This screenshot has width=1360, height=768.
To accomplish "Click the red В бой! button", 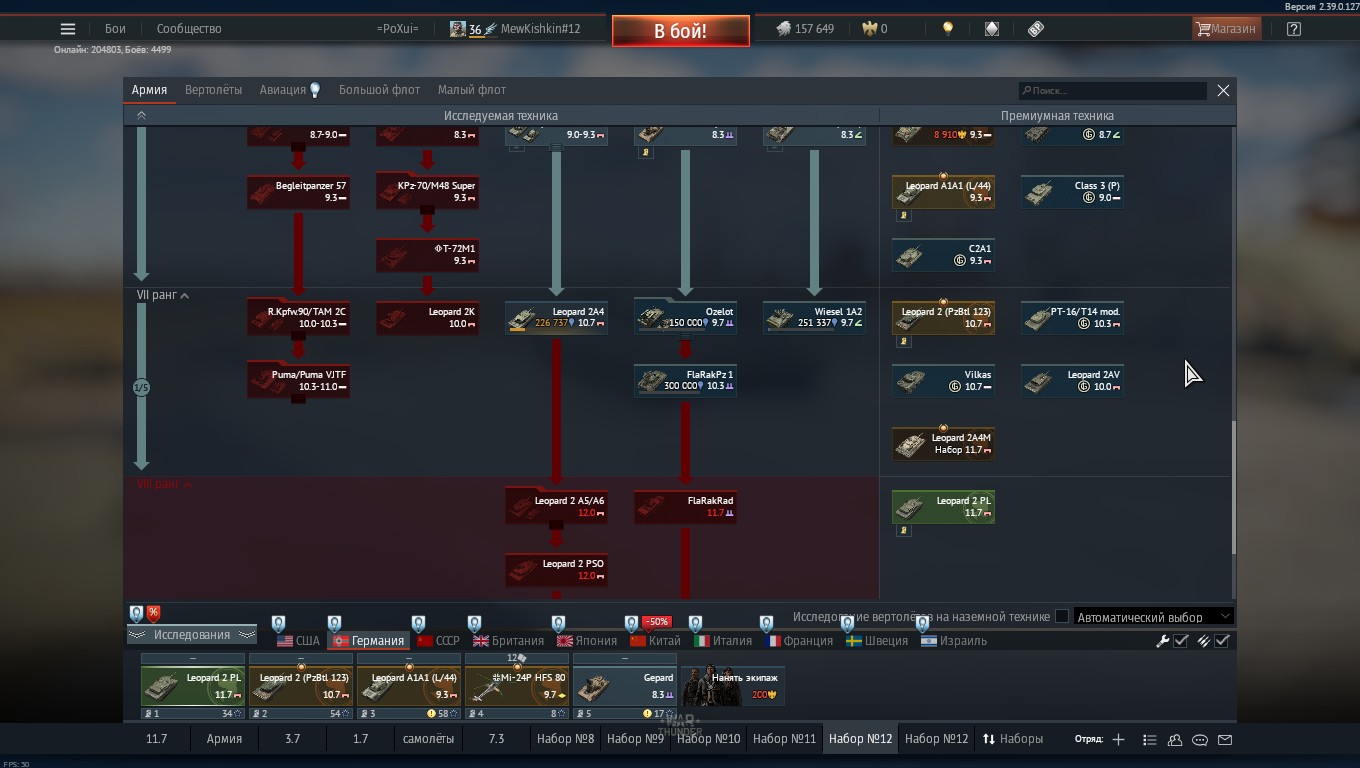I will pos(680,31).
